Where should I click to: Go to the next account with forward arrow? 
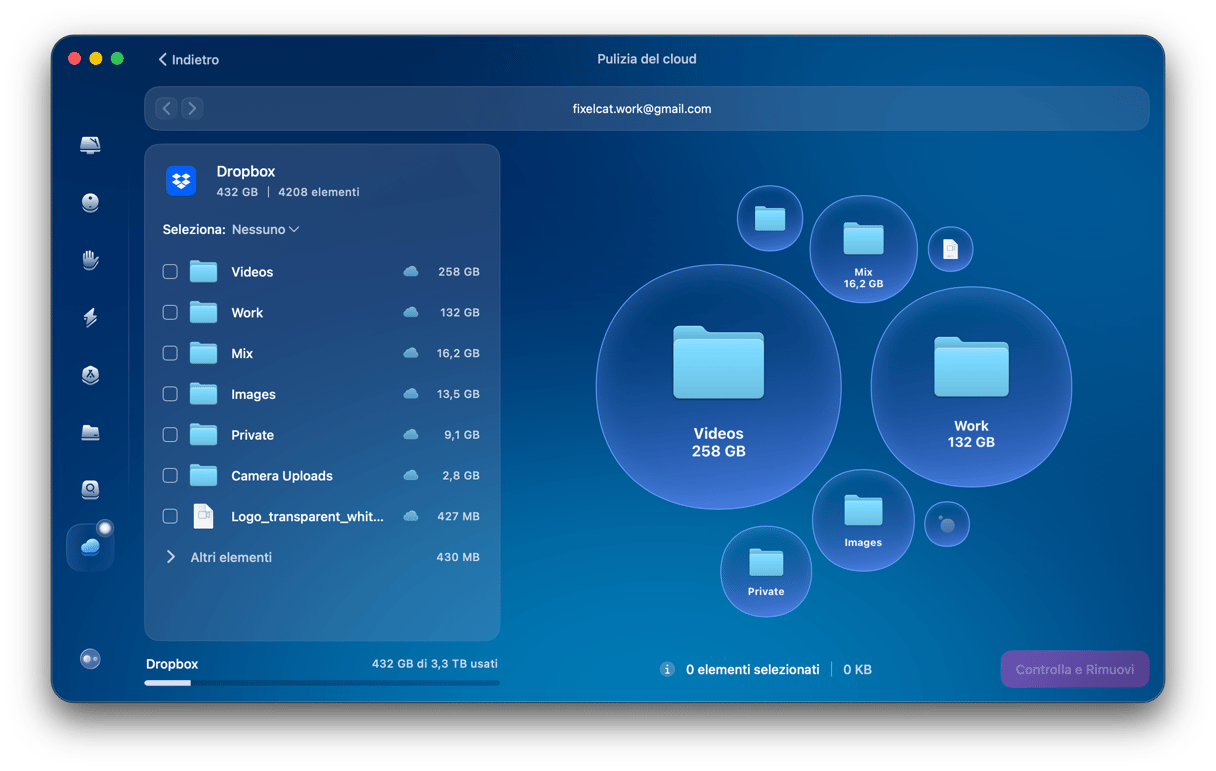point(192,108)
